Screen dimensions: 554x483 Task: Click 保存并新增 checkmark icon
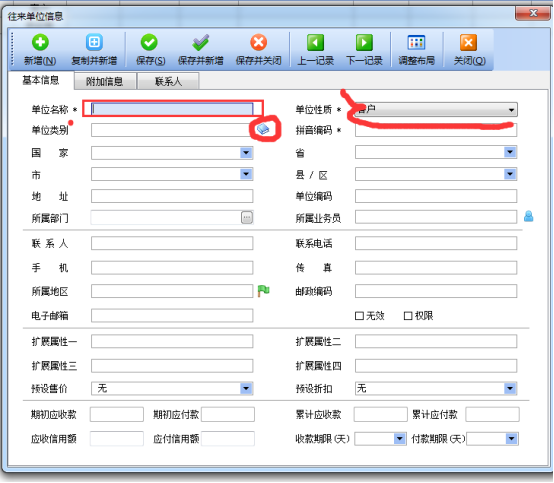[x=200, y=42]
